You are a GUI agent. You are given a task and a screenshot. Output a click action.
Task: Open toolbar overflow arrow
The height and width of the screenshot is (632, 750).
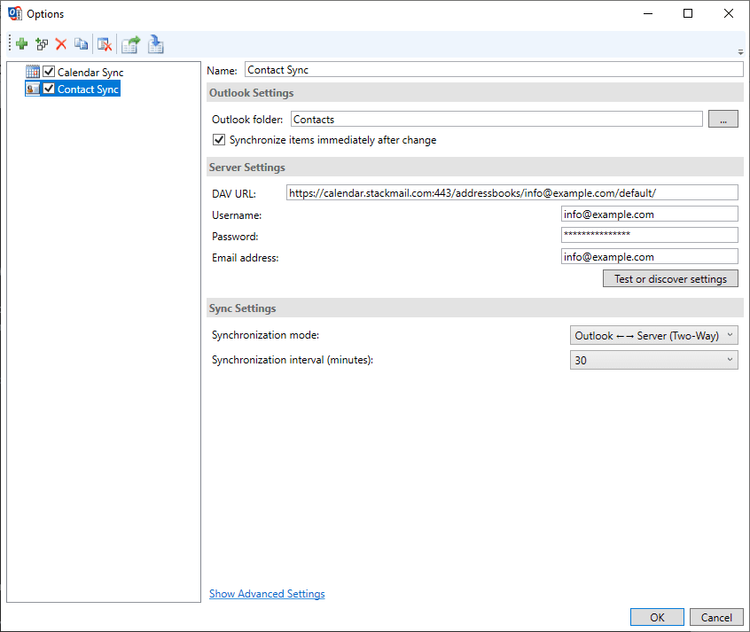[740, 52]
